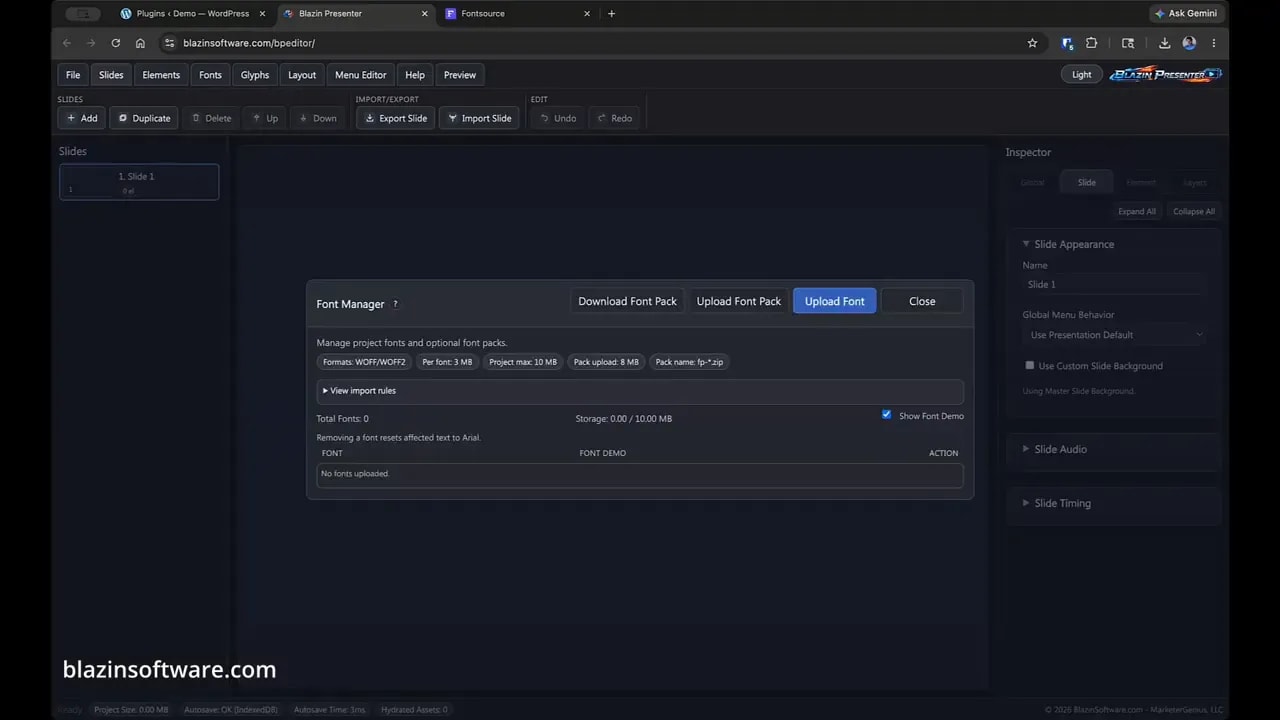The width and height of the screenshot is (1280, 720).
Task: Expand the Slide Timing section
Action: (x=1062, y=503)
